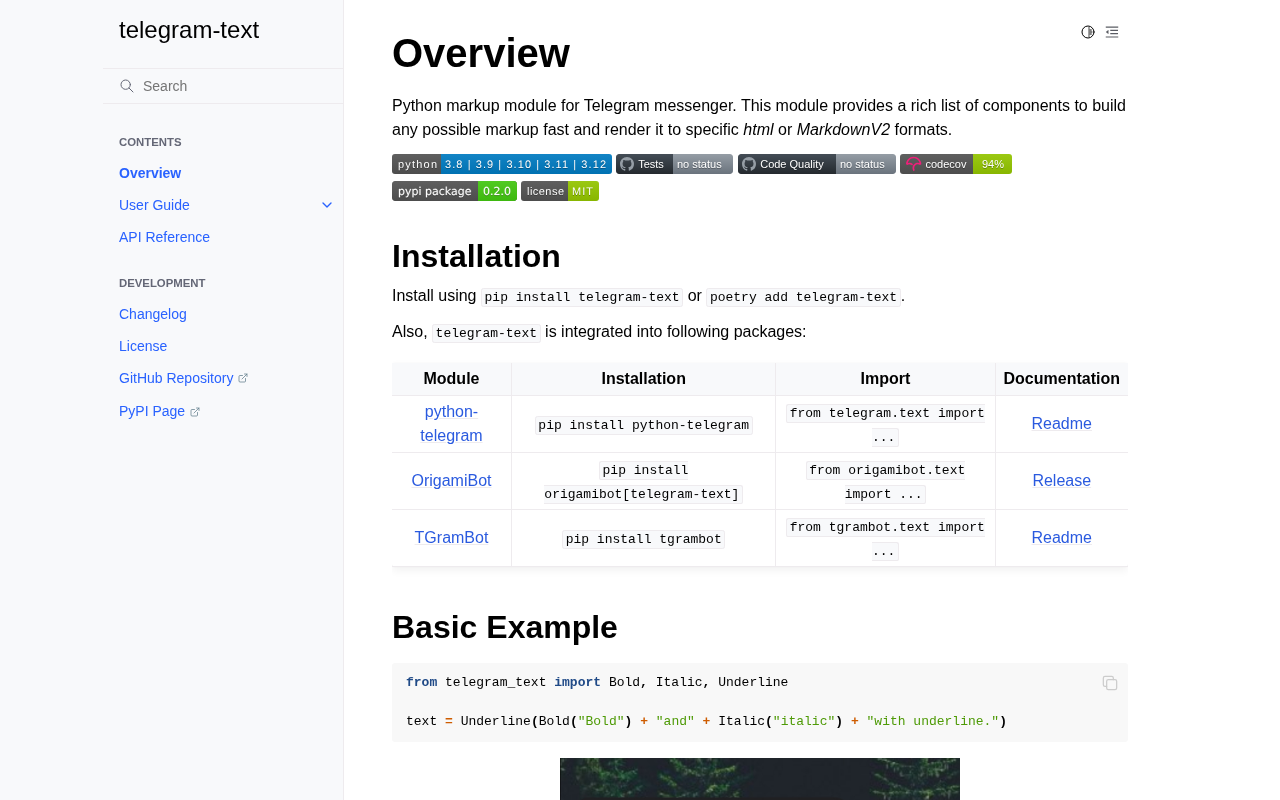
Task: Open the Code Quality badge
Action: [816, 164]
